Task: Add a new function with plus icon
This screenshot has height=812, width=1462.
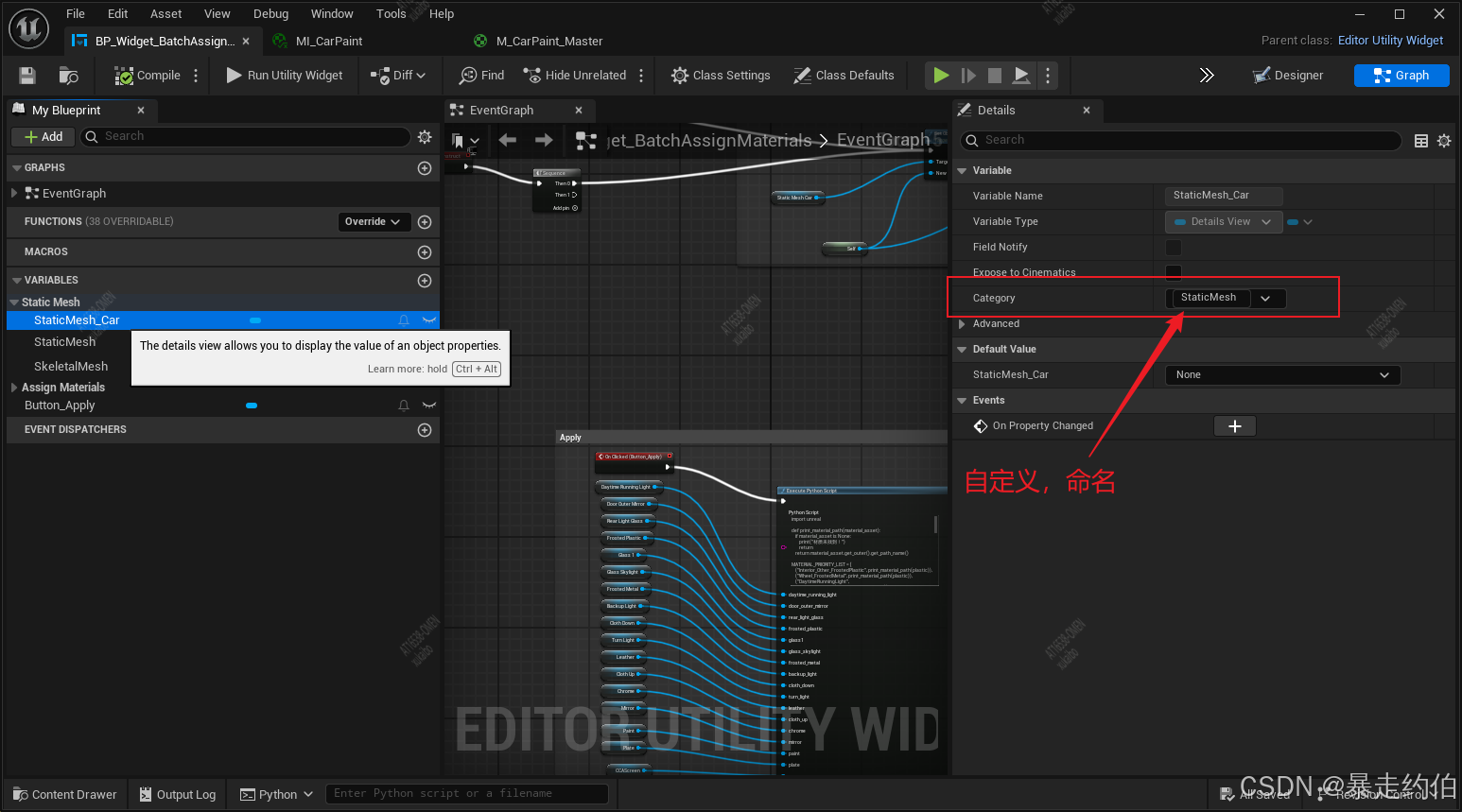Action: 425,222
